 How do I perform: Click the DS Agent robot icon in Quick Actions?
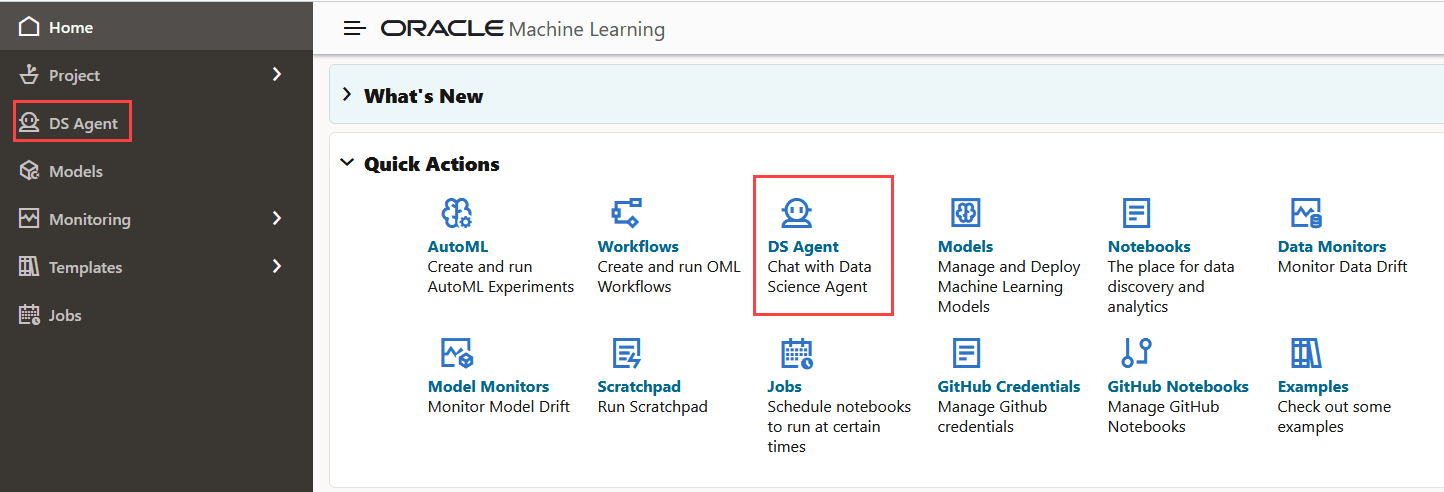pyautogui.click(x=797, y=213)
